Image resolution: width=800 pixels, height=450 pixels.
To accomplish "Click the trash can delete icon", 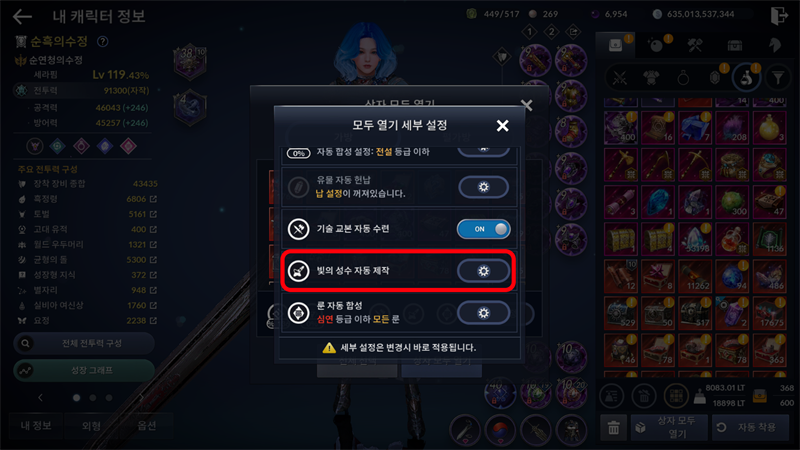I will point(614,428).
